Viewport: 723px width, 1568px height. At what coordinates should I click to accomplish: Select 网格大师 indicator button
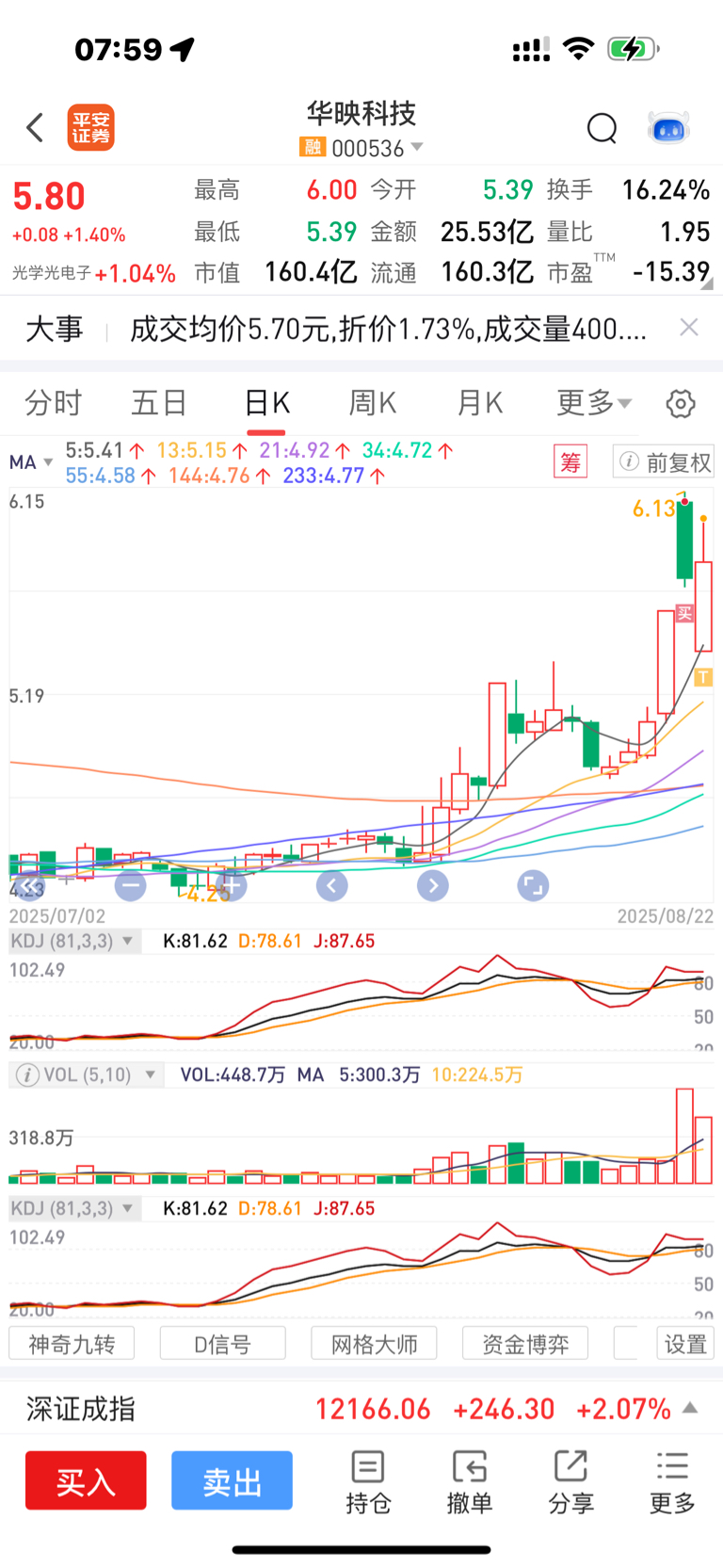[374, 1343]
